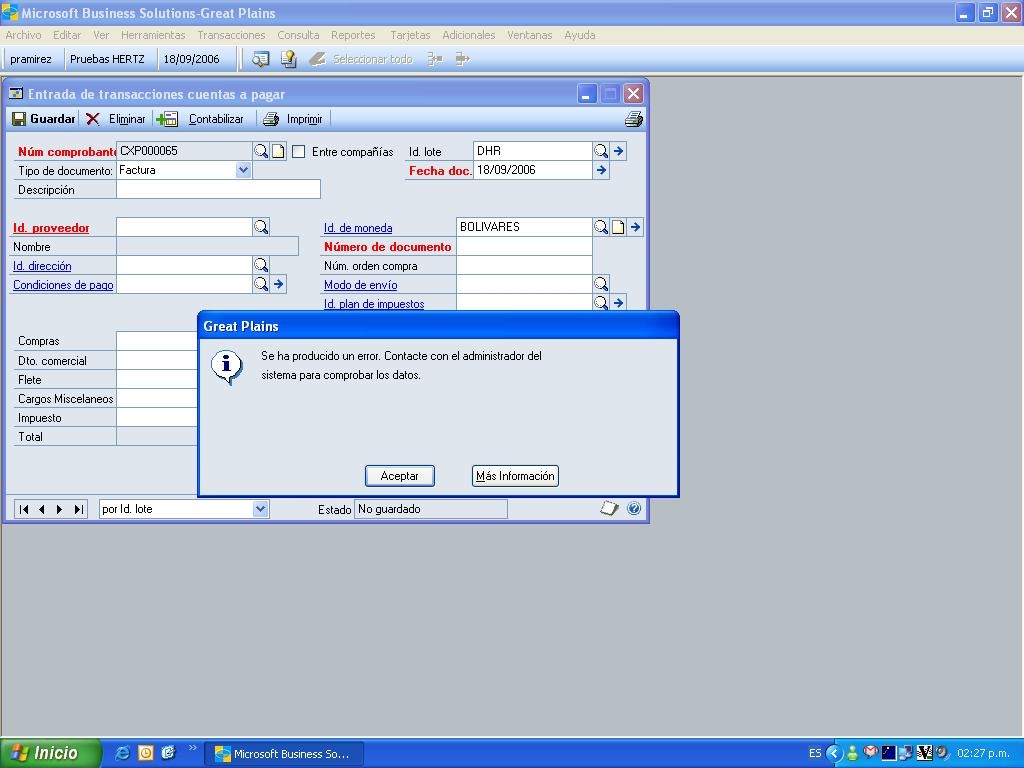This screenshot has height=768, width=1024.
Task: Click the Descripción input field
Action: 218,189
